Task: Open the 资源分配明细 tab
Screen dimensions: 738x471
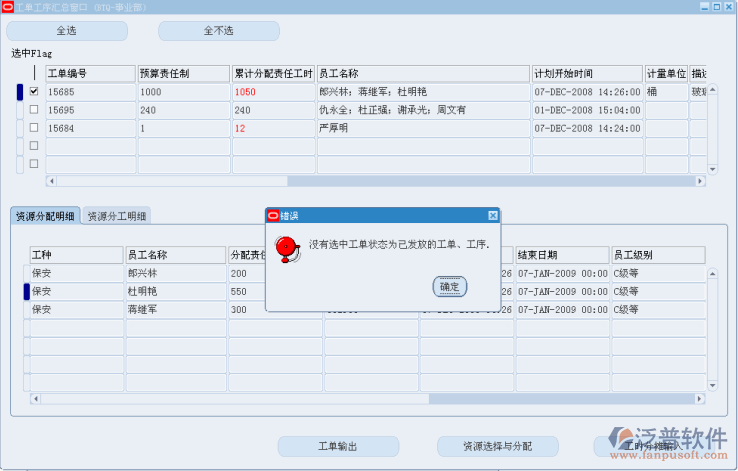Action: coord(45,216)
